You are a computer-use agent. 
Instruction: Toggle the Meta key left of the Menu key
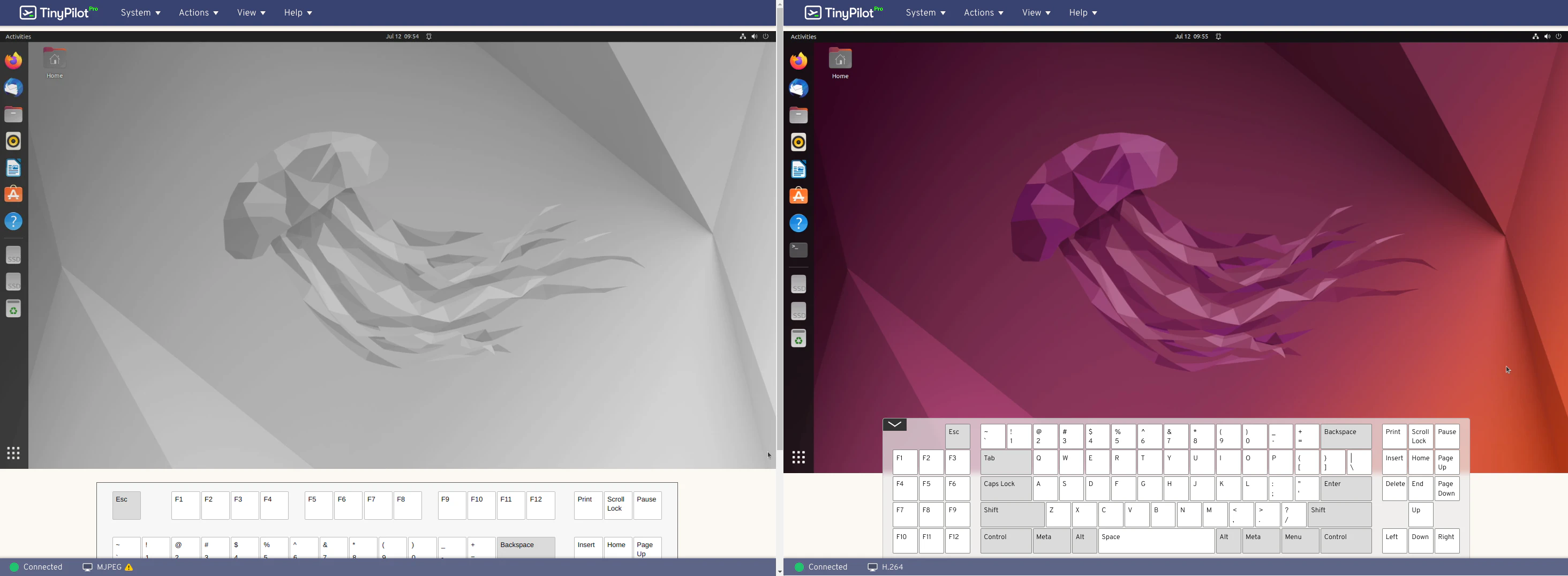(1261, 541)
